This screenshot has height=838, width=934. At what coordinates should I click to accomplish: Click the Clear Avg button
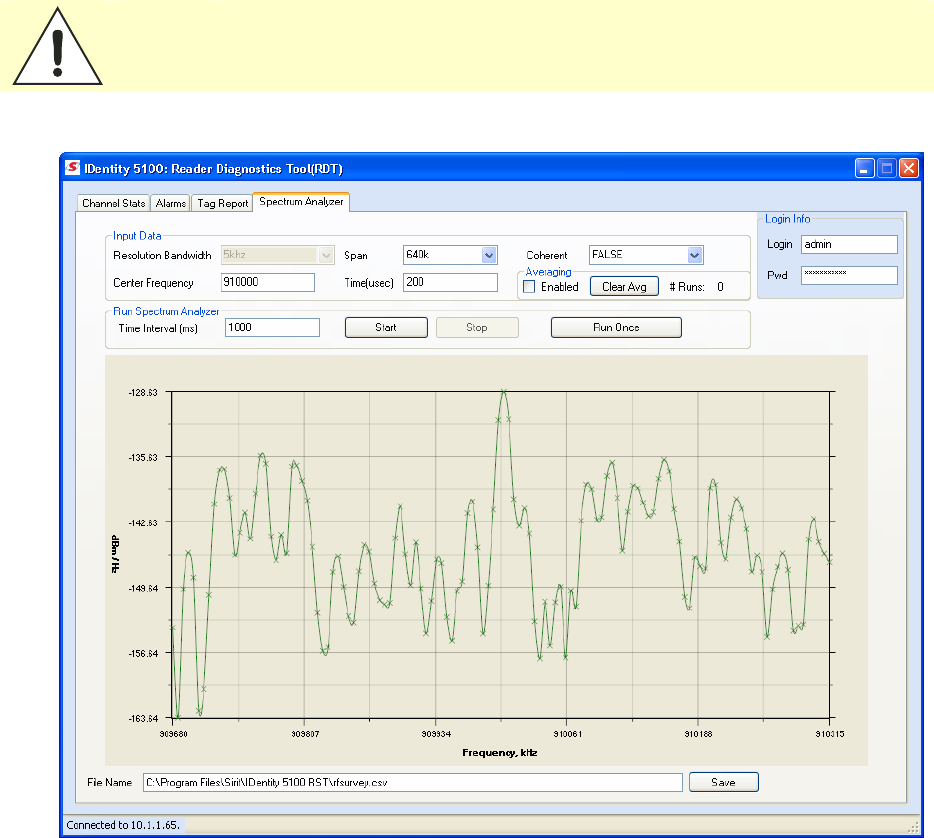[624, 286]
